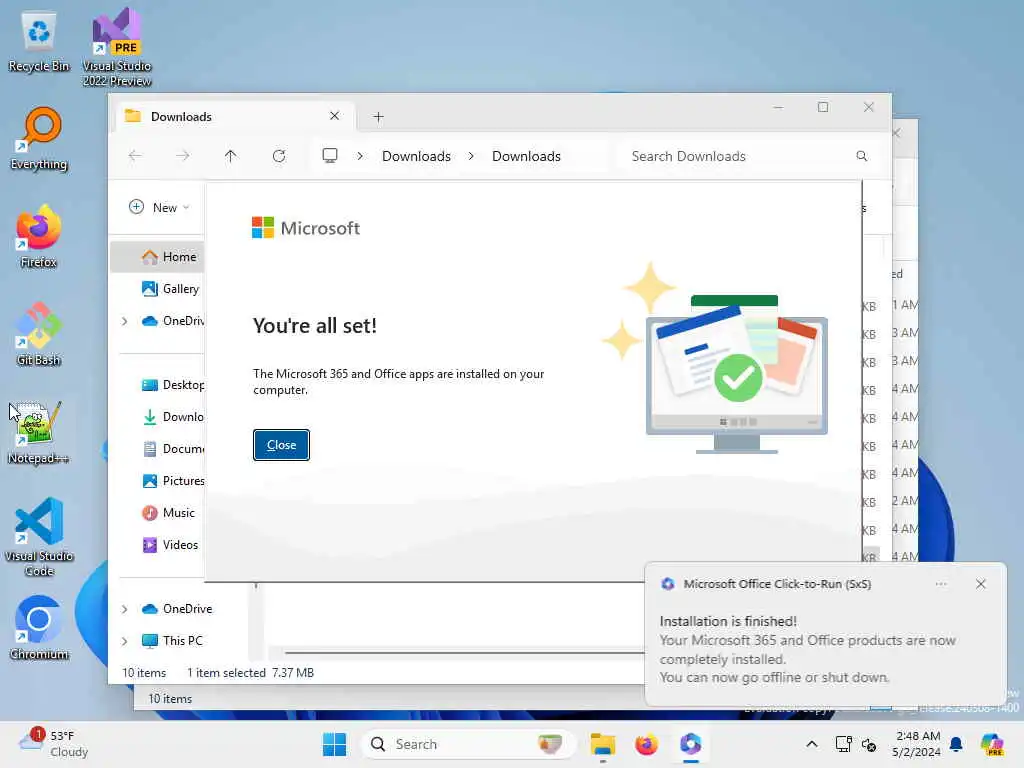Select the Everything search desktop shortcut
Image resolution: width=1024 pixels, height=768 pixels.
point(39,138)
